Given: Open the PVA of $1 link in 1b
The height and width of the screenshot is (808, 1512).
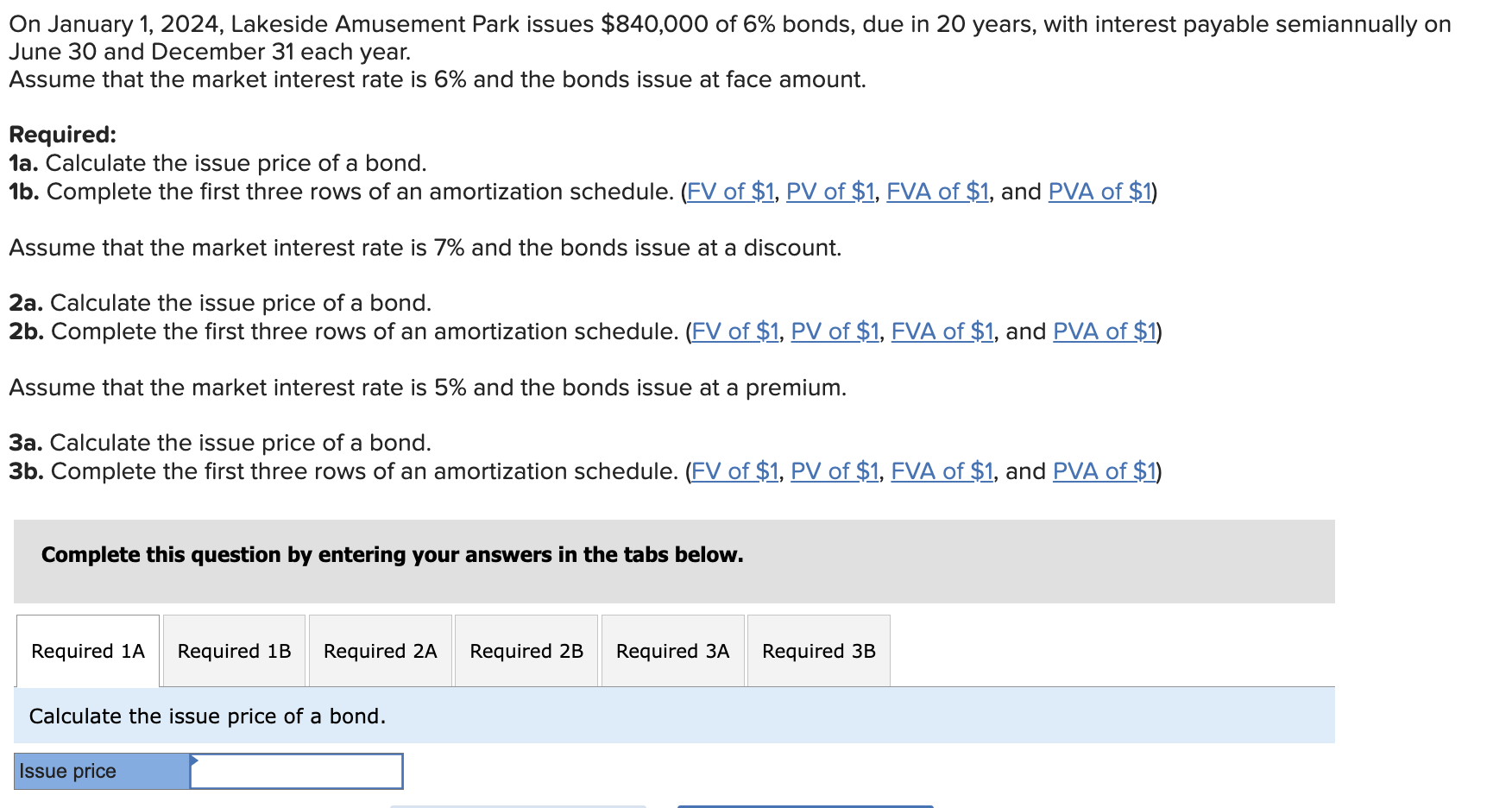Looking at the screenshot, I should click(1100, 192).
